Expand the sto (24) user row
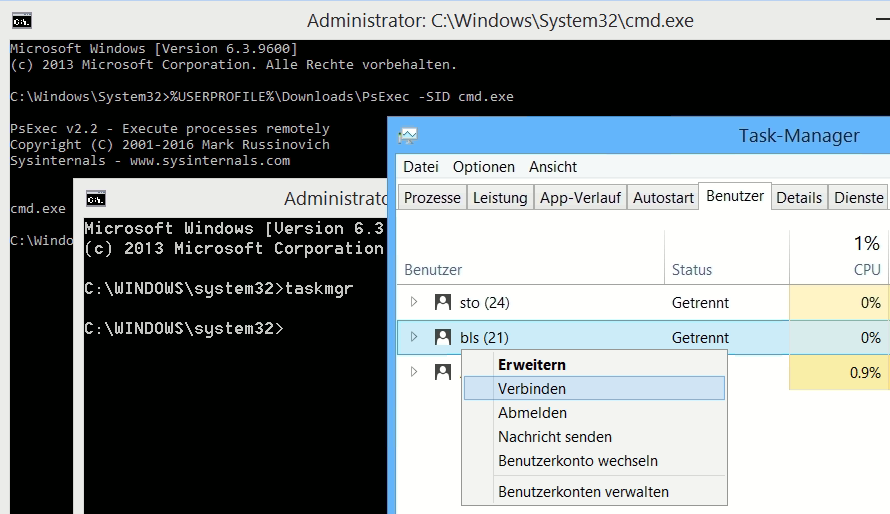This screenshot has width=890, height=514. pos(414,302)
